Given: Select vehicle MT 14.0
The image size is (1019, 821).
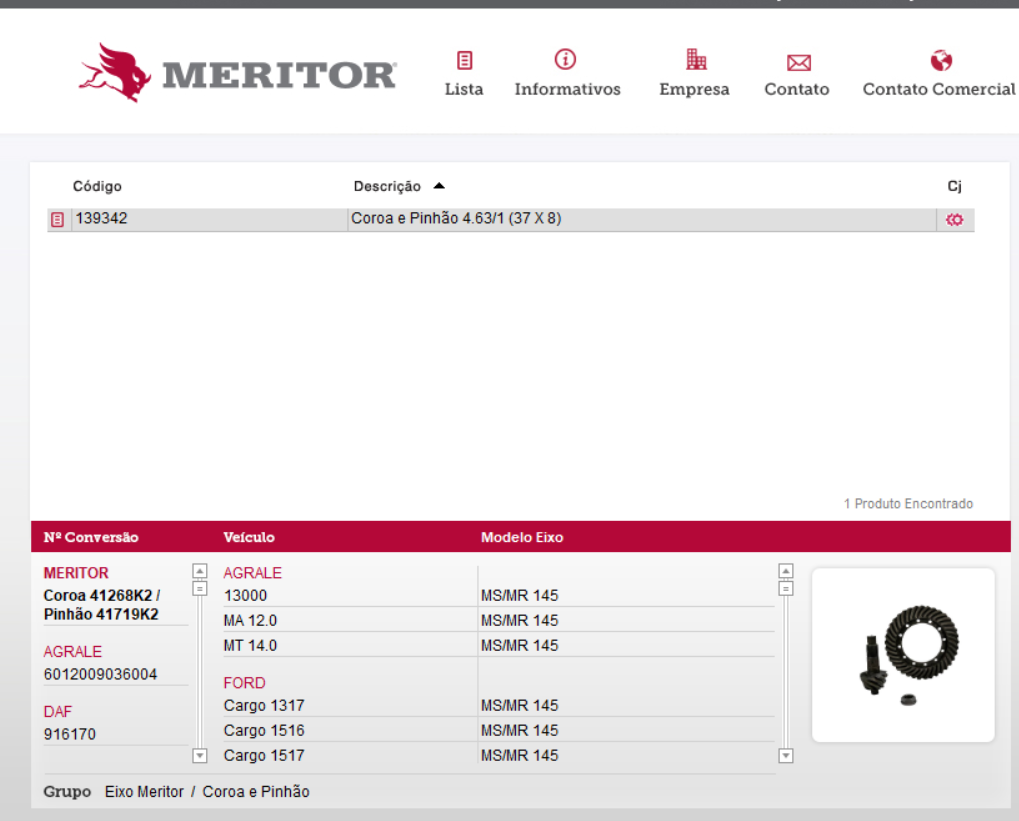Looking at the screenshot, I should [250, 645].
